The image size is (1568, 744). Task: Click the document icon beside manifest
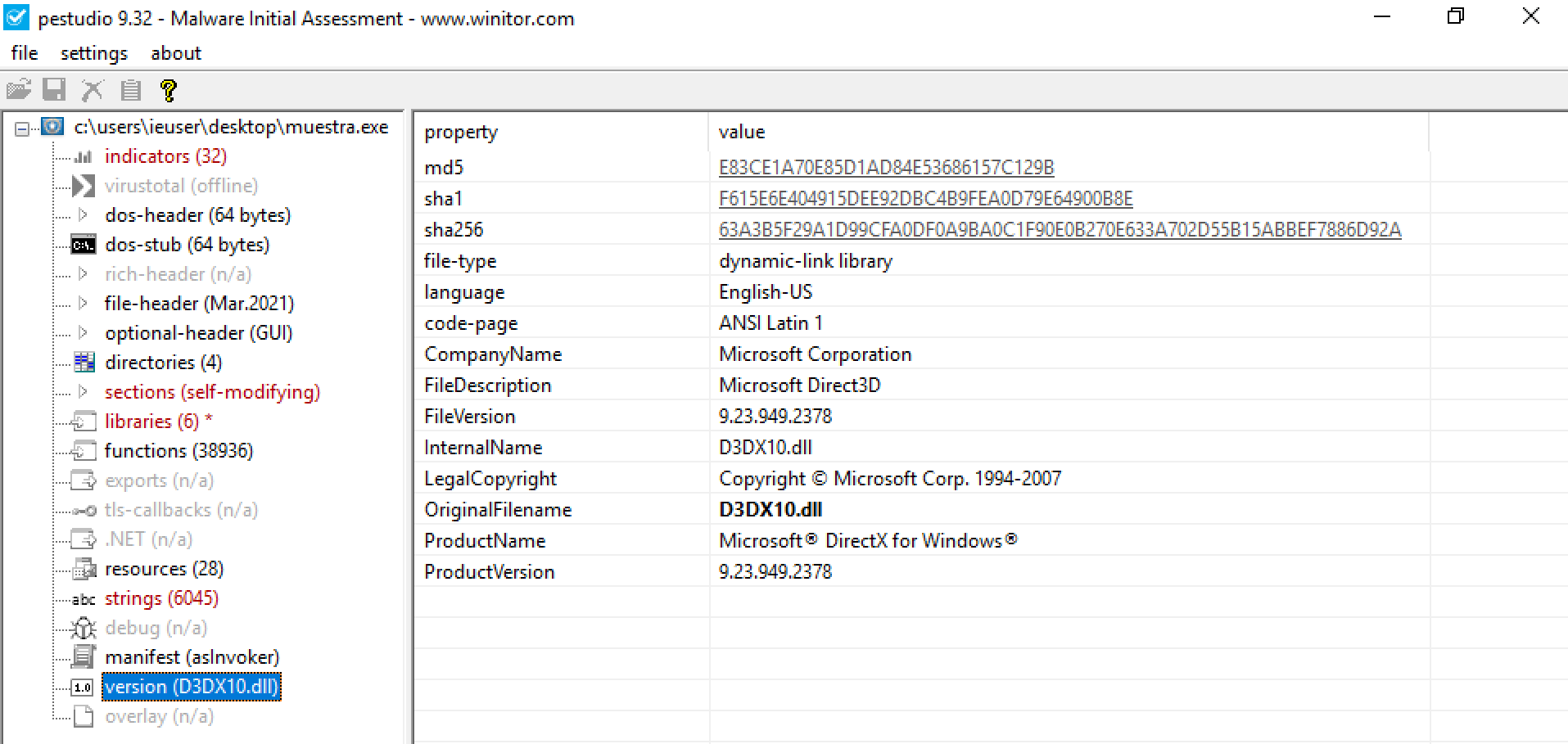(x=84, y=656)
